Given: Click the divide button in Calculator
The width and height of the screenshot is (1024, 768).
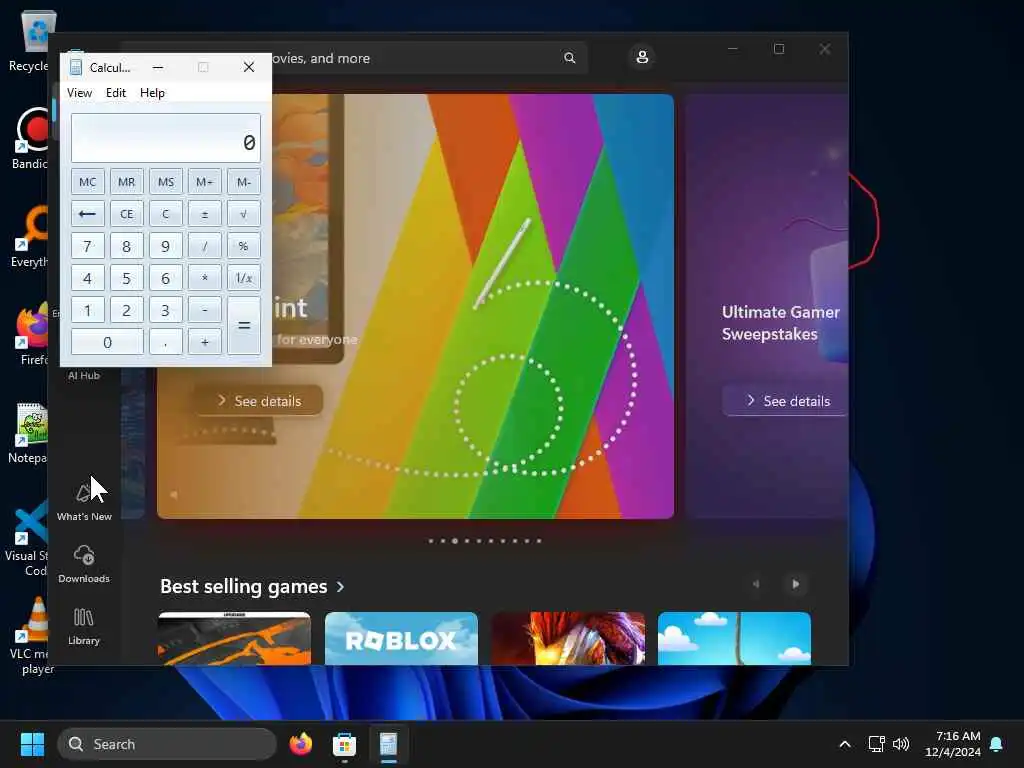Looking at the screenshot, I should pyautogui.click(x=204, y=246).
